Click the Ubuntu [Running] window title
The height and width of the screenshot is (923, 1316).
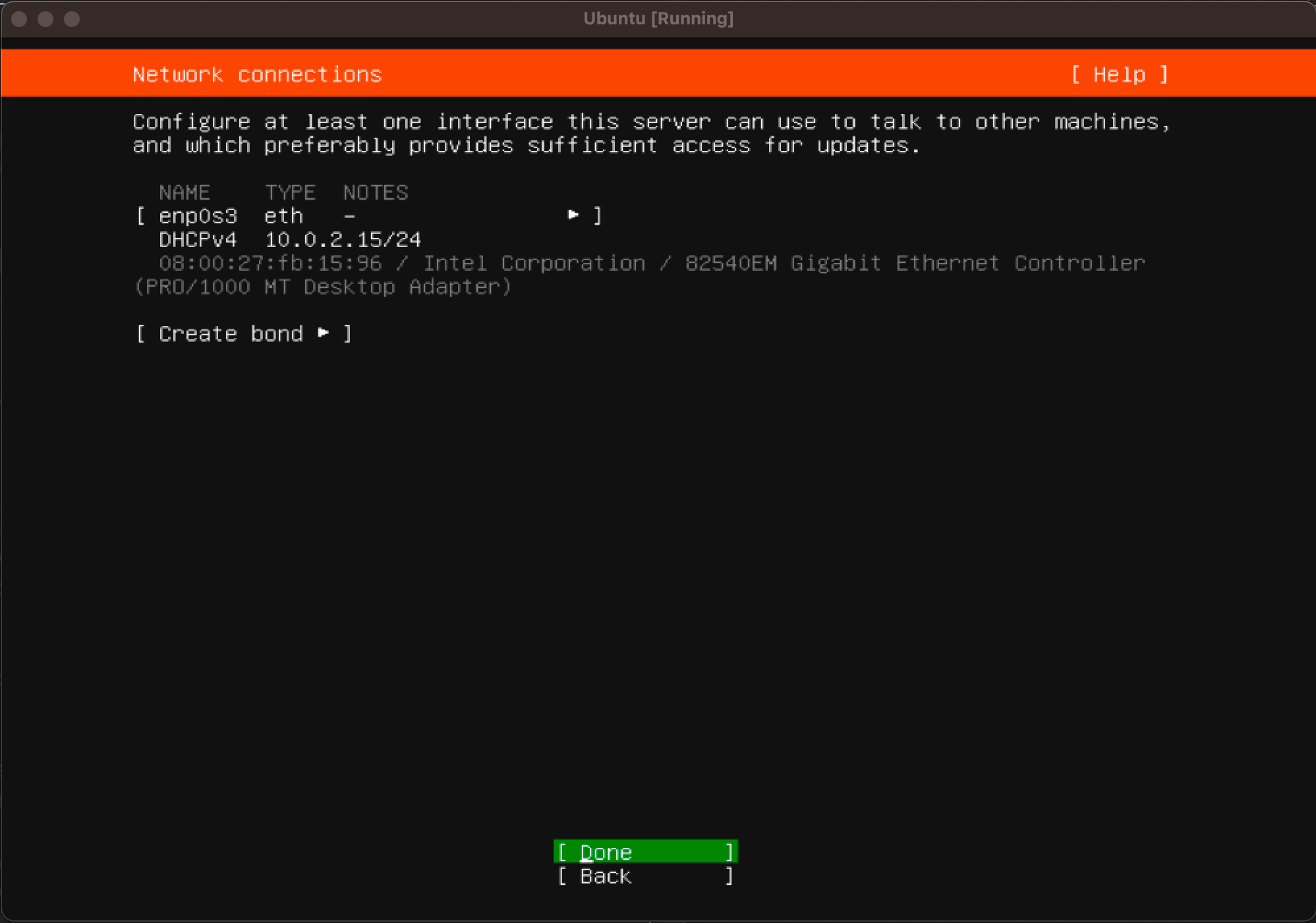(x=658, y=18)
